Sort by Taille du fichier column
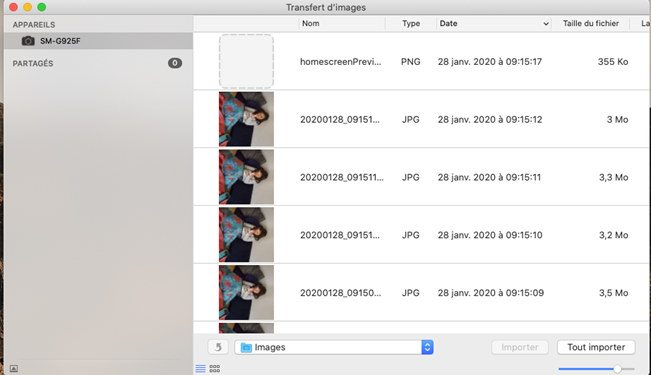Image resolution: width=651 pixels, height=375 pixels. [591, 24]
